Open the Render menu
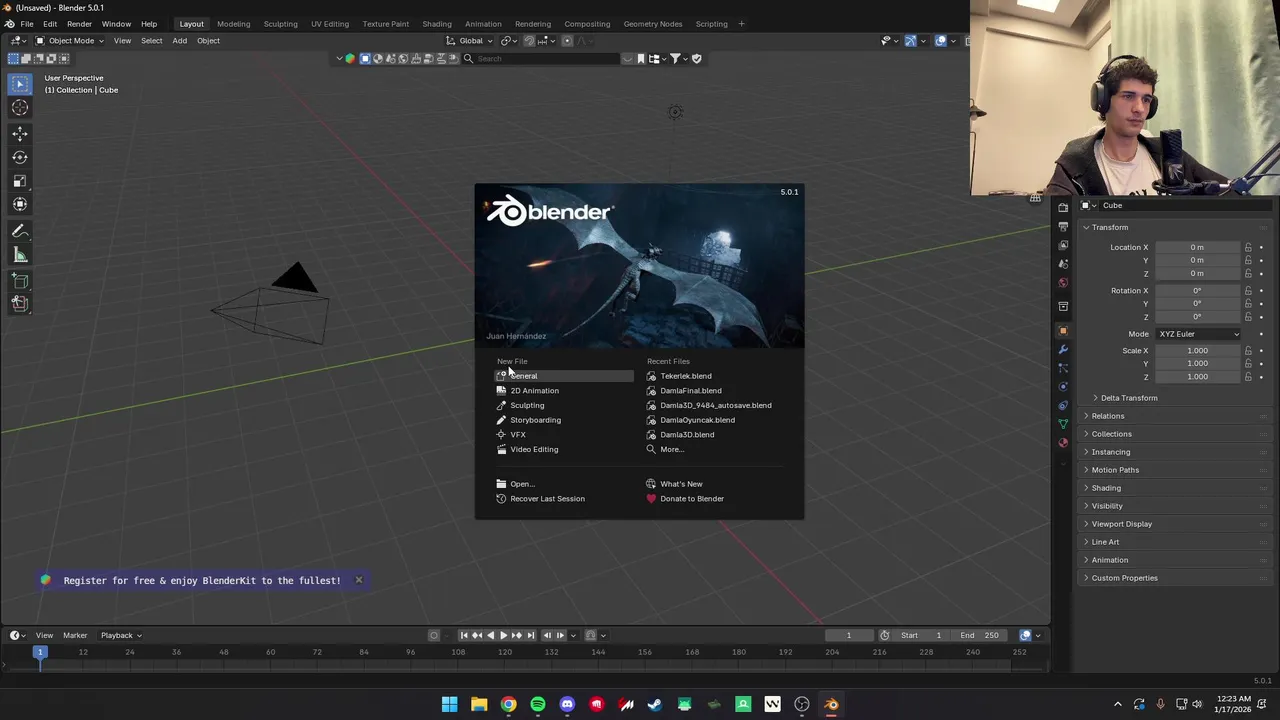 click(x=79, y=24)
